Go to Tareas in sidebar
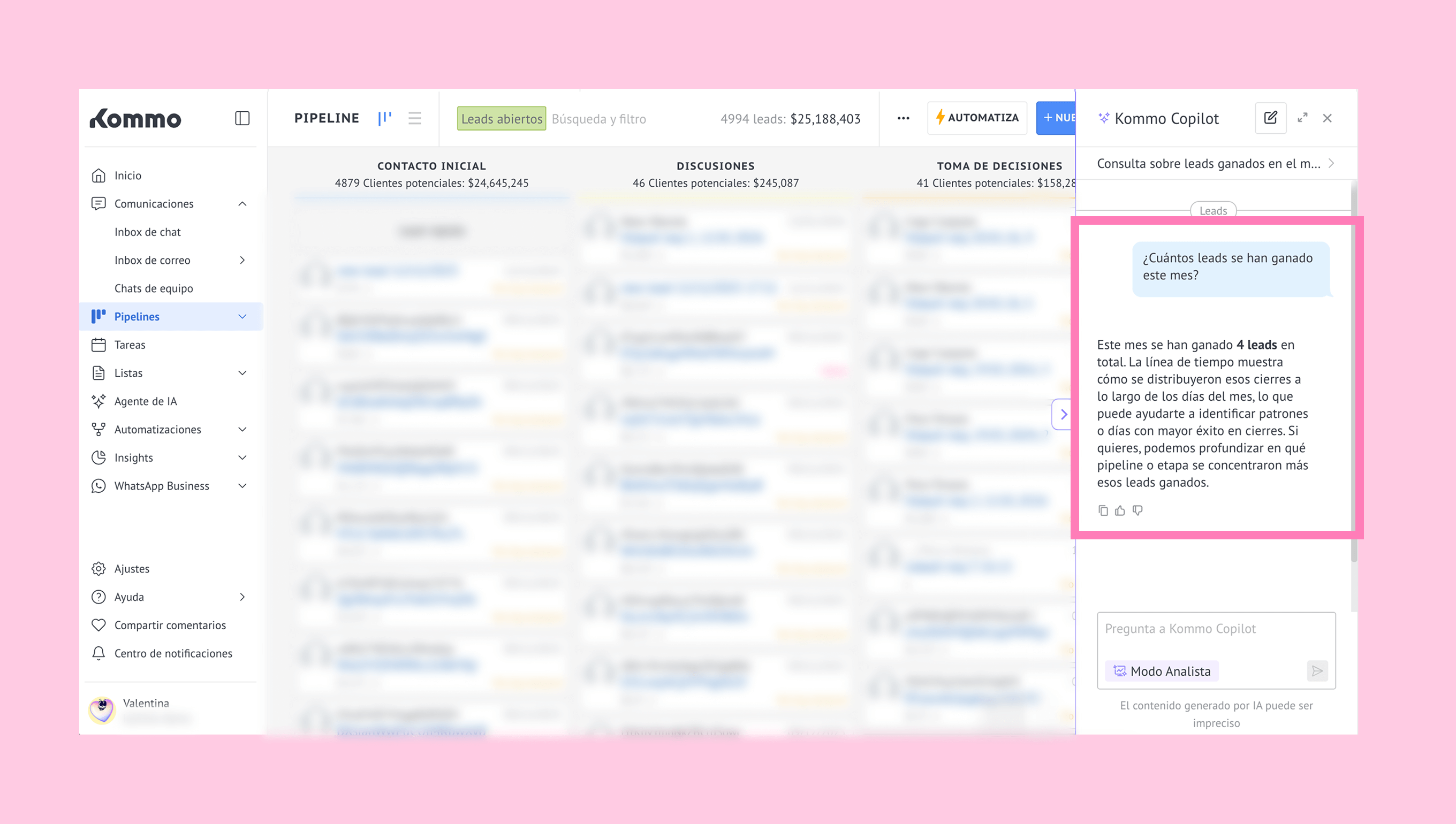1456x824 pixels. click(130, 345)
